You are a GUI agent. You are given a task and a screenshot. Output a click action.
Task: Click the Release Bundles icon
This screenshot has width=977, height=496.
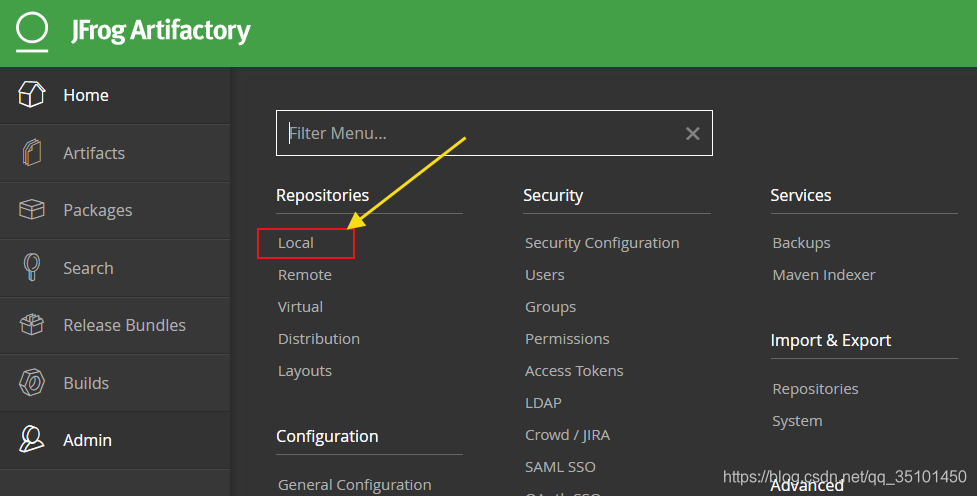pyautogui.click(x=32, y=325)
